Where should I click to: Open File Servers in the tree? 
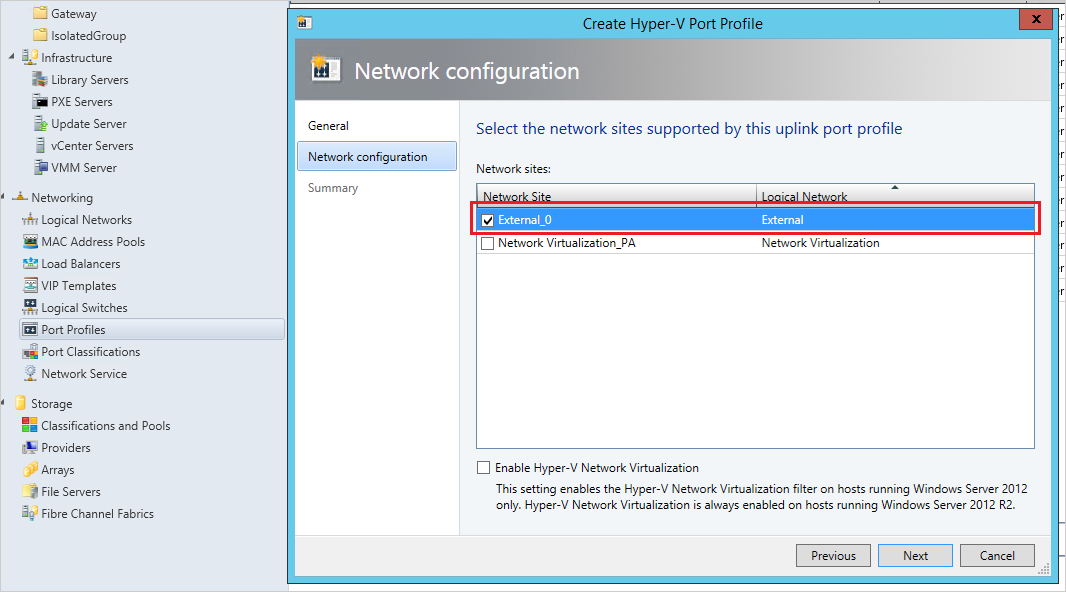pos(71,491)
